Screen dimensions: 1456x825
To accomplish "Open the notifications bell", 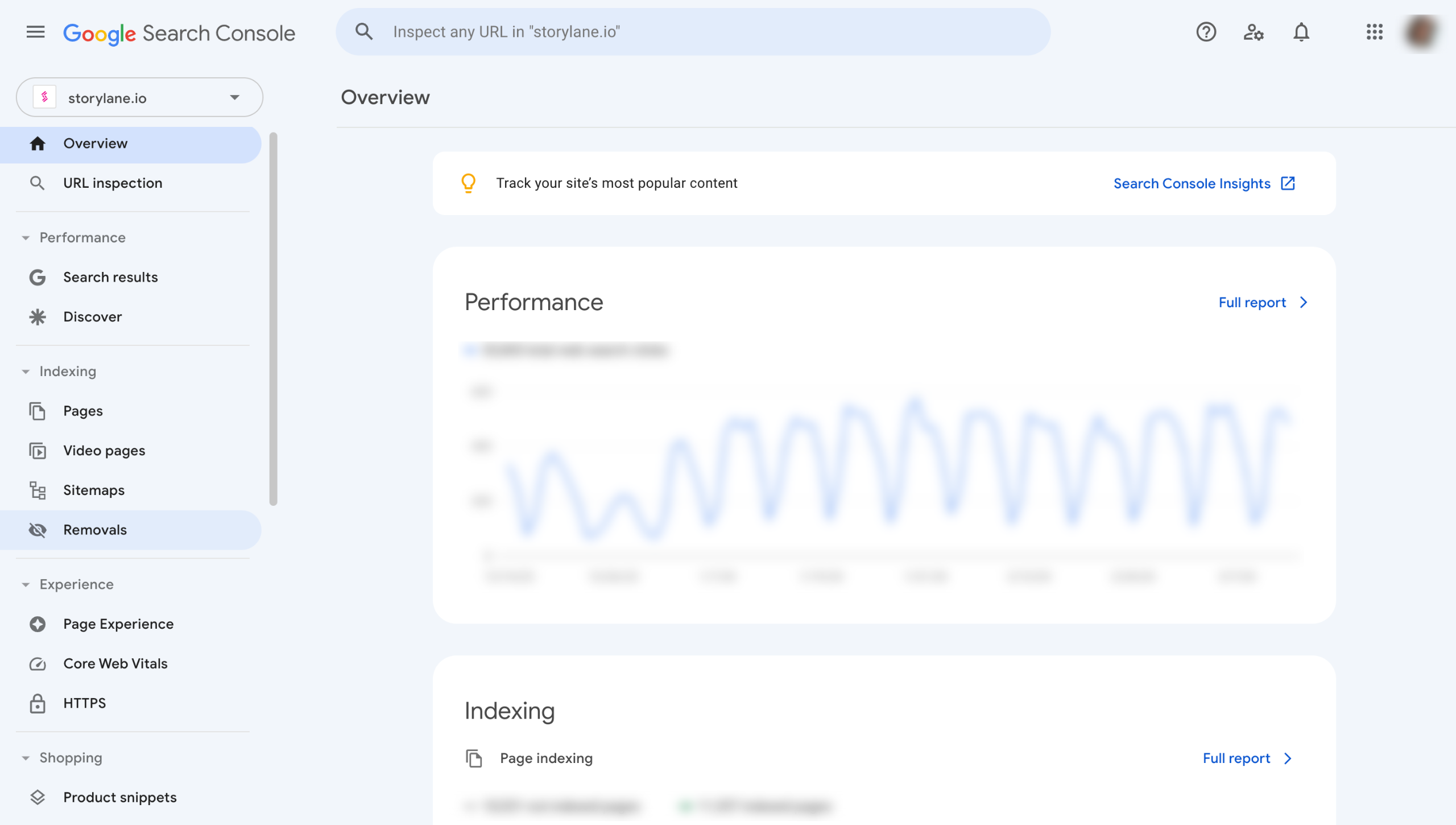I will point(1301,32).
